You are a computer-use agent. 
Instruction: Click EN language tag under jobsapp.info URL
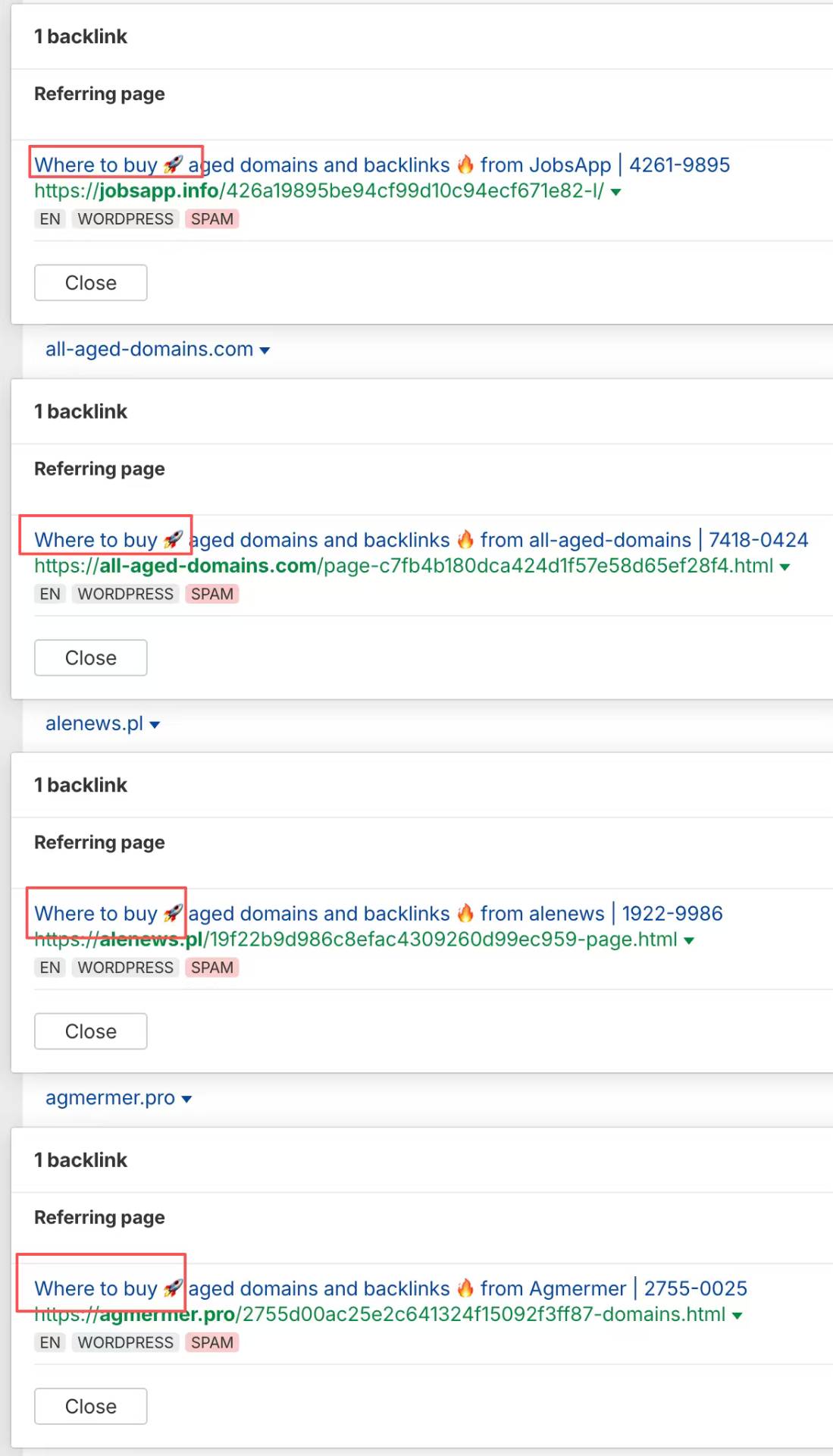[x=50, y=219]
